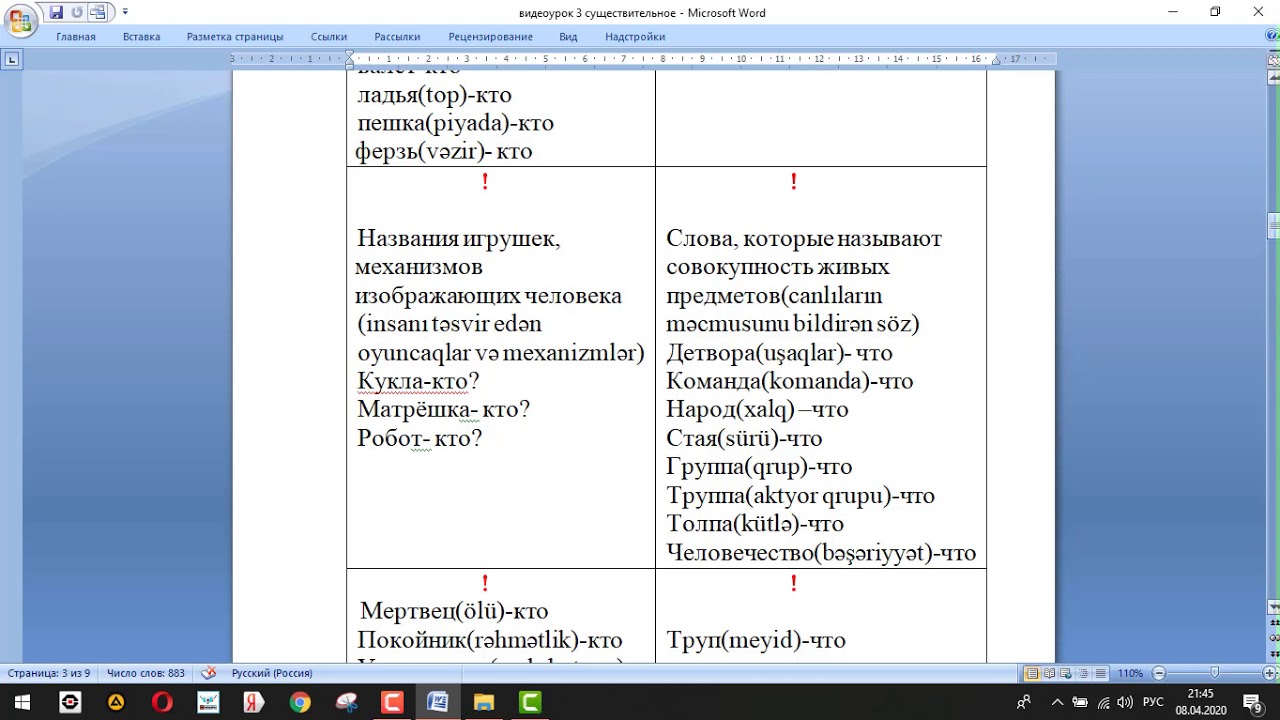Open TeamViewer icon in the taskbar
This screenshot has width=1280, height=720.
point(70,701)
